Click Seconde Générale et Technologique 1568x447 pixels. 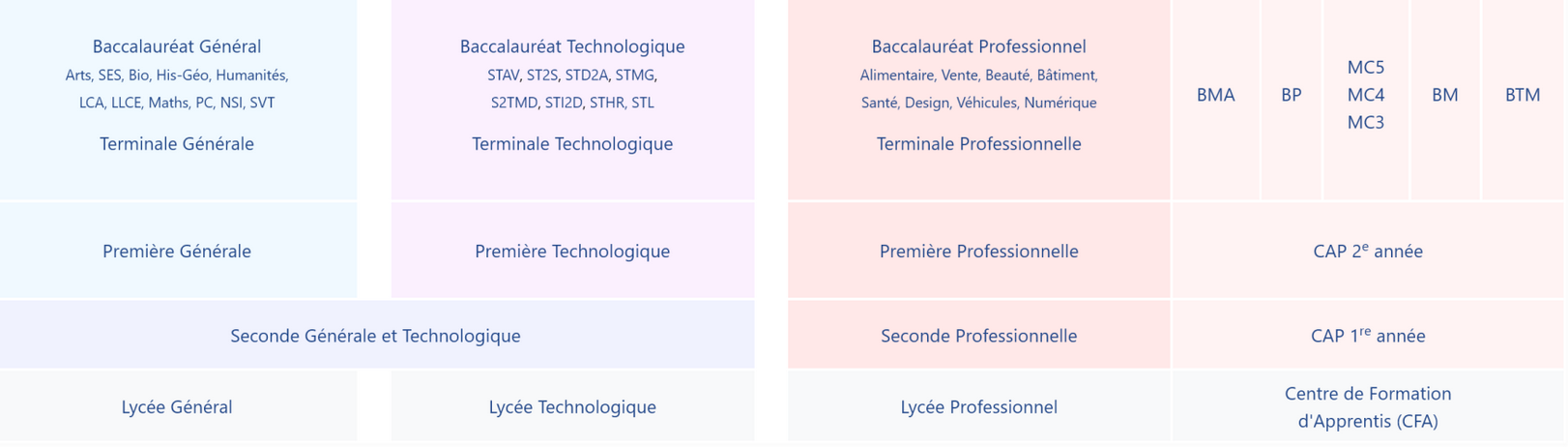375,336
